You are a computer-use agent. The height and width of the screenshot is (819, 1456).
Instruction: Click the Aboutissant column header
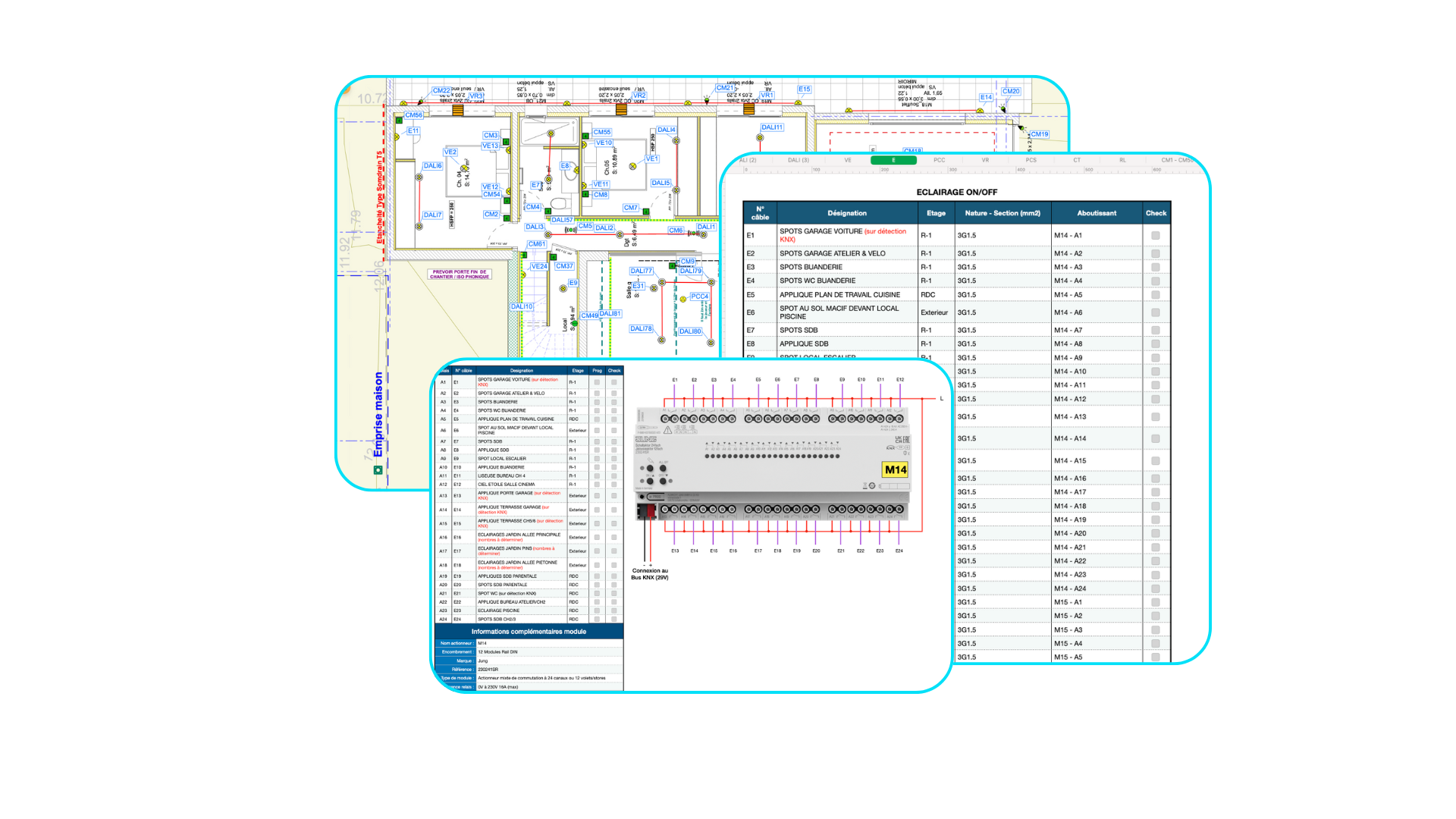(1096, 213)
